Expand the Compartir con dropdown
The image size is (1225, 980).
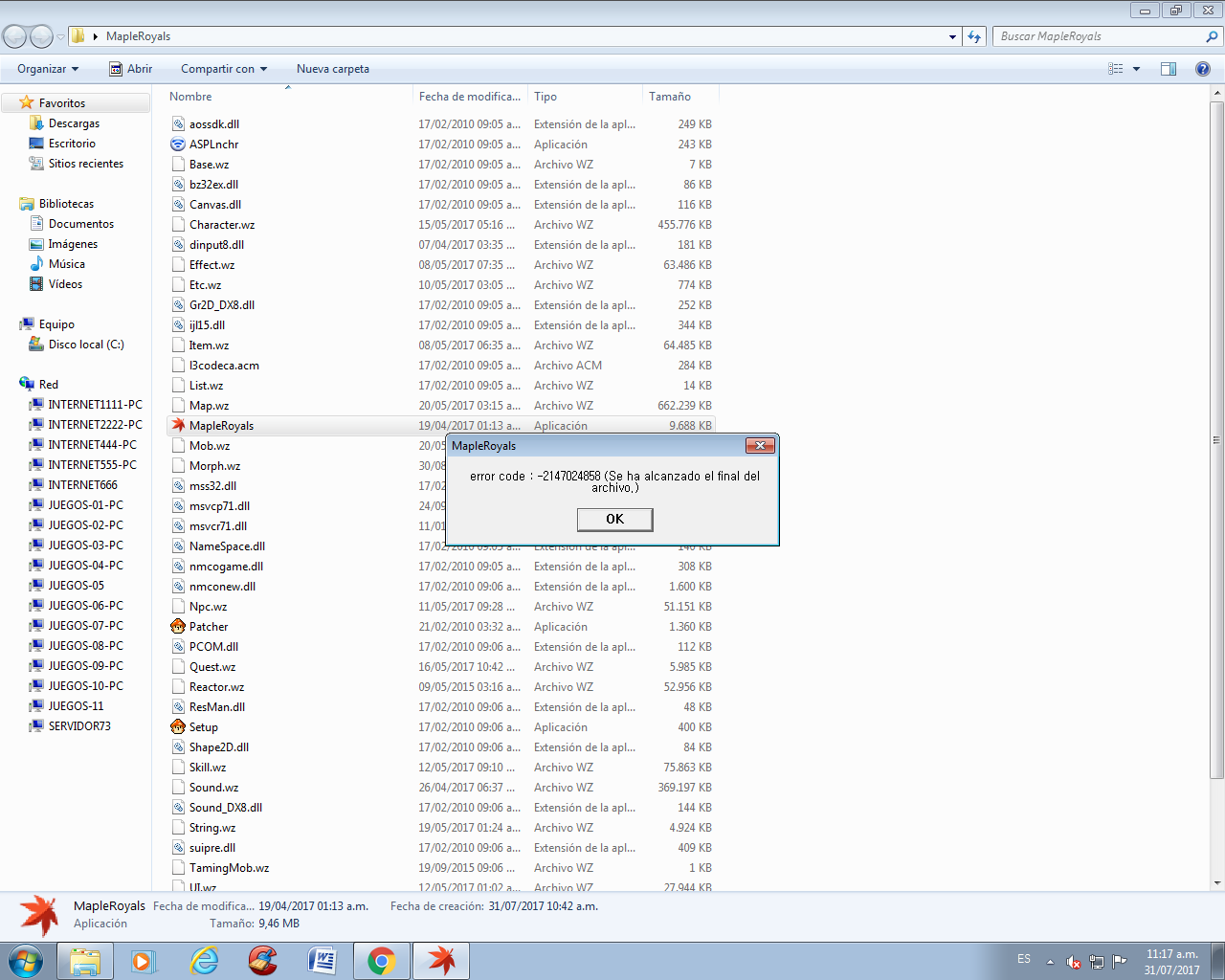click(x=224, y=69)
